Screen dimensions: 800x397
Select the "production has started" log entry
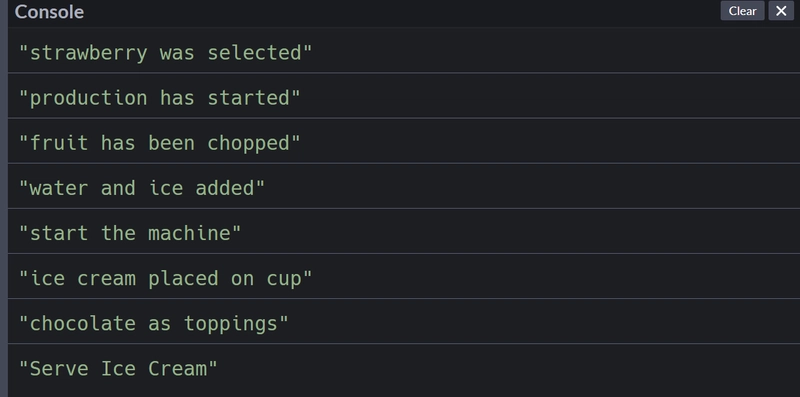pyautogui.click(x=404, y=97)
